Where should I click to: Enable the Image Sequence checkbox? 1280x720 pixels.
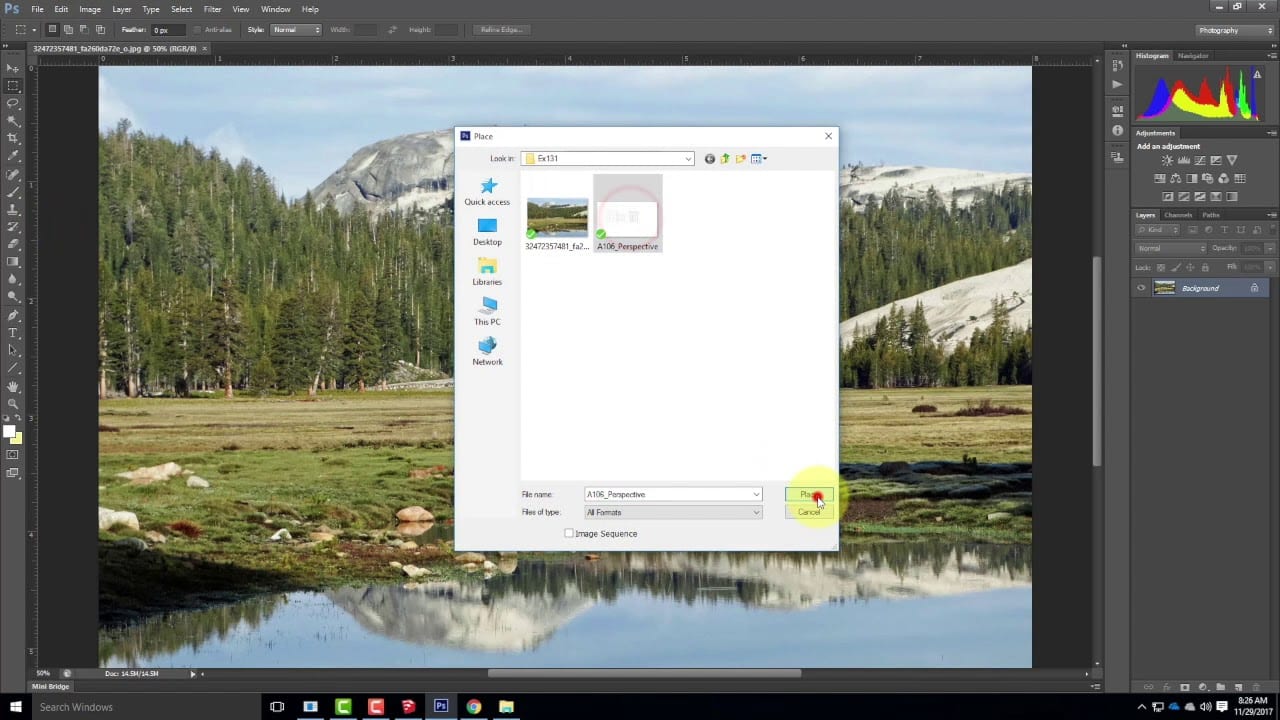click(569, 534)
